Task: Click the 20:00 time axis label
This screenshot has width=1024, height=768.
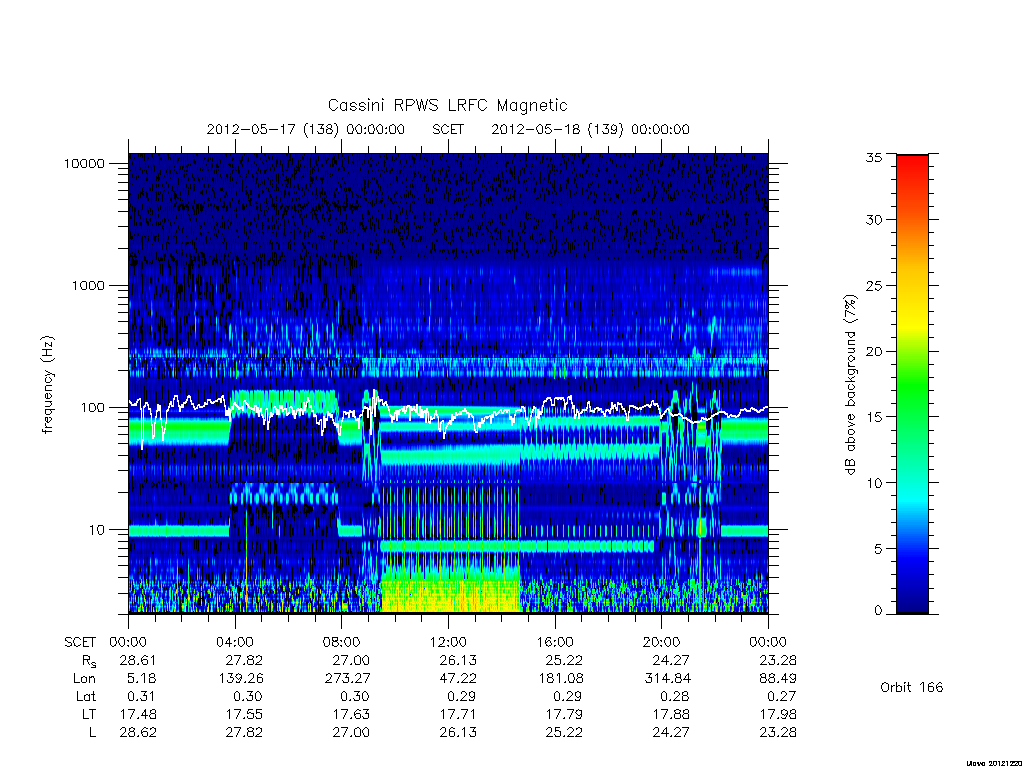Action: point(662,642)
